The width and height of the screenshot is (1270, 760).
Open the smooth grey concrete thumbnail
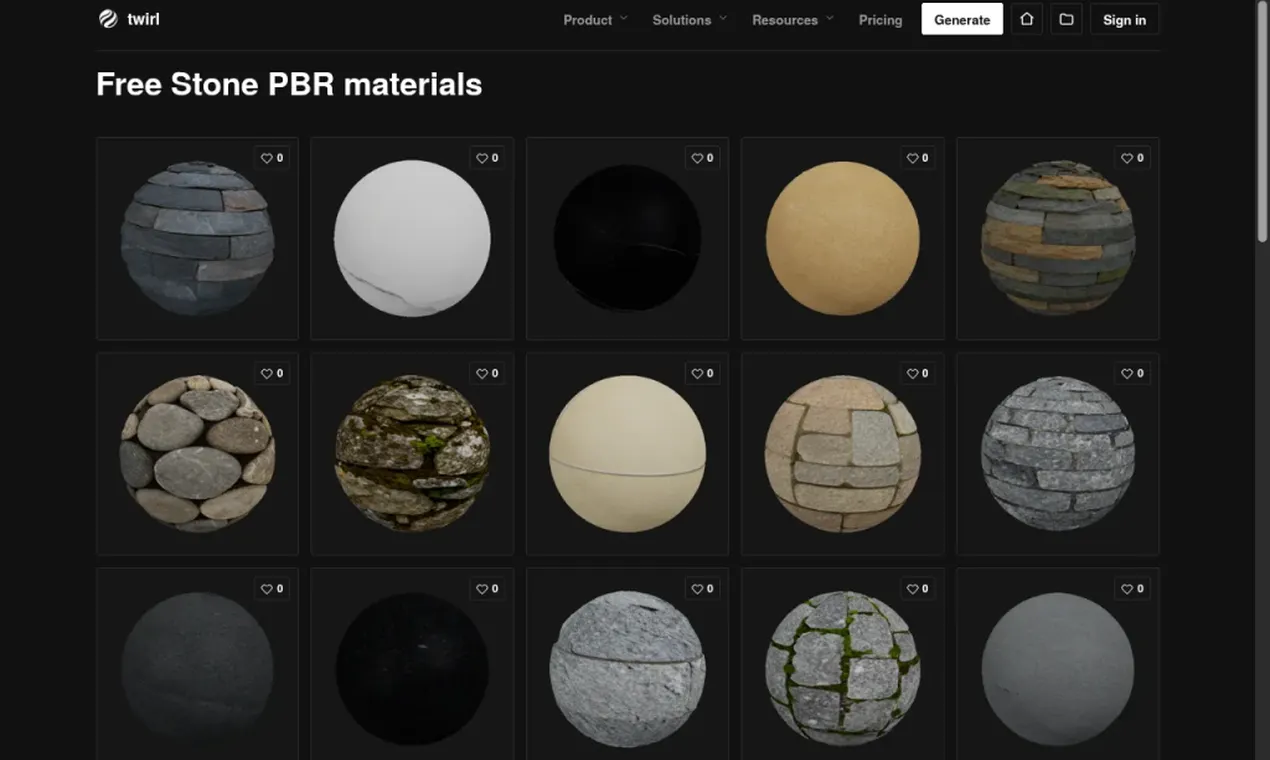1058,664
